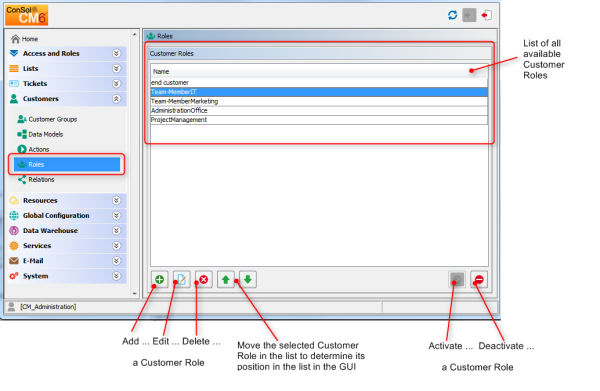Click the greyed Activate Customer Role icon
This screenshot has height=391, width=600.
(x=457, y=280)
